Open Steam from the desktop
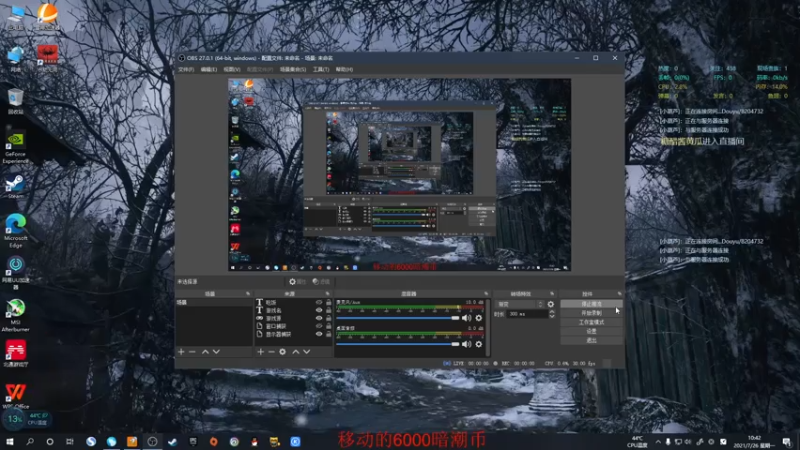Image resolution: width=800 pixels, height=450 pixels. click(15, 186)
